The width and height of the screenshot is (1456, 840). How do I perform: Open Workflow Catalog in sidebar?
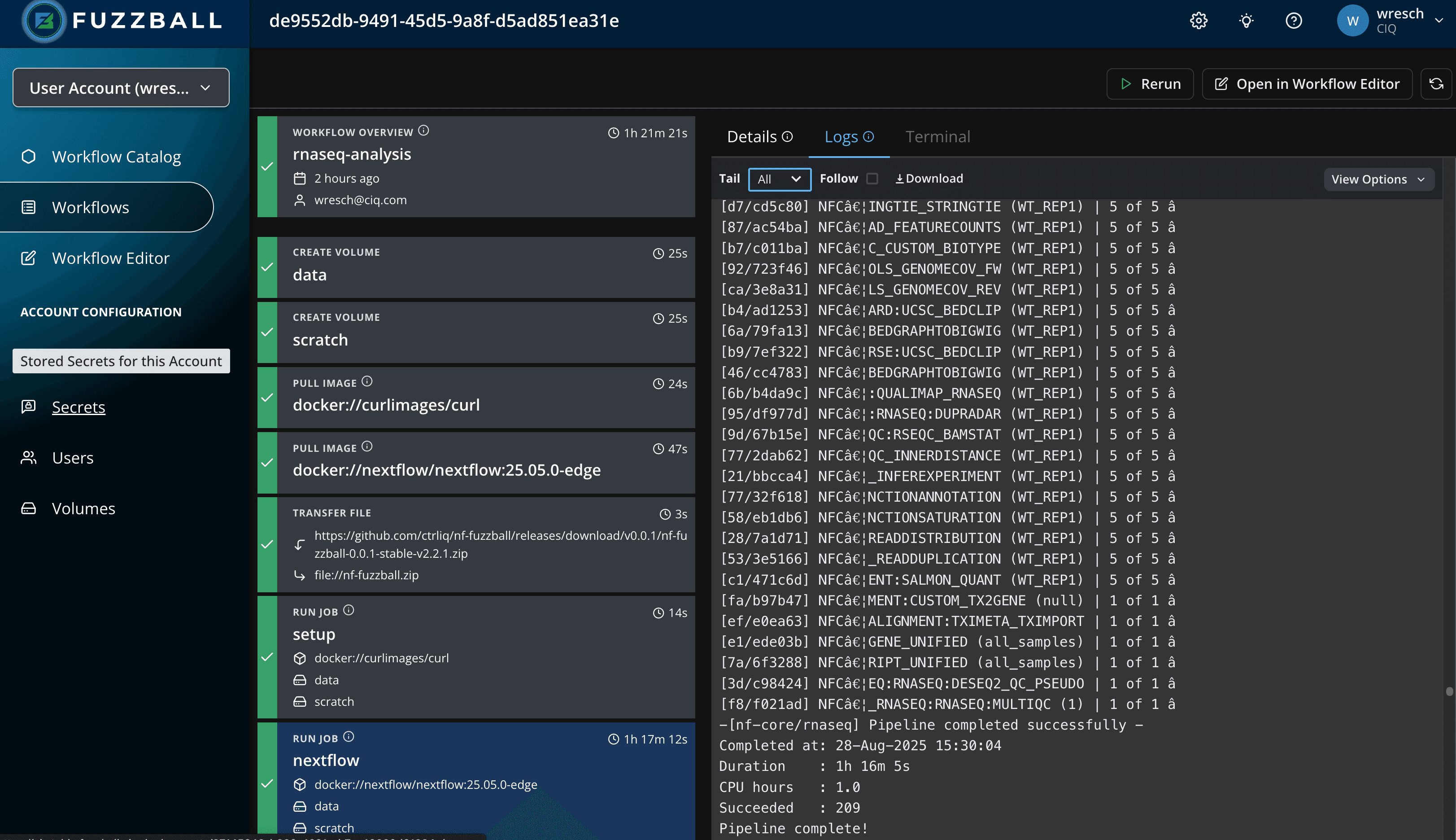coord(116,157)
